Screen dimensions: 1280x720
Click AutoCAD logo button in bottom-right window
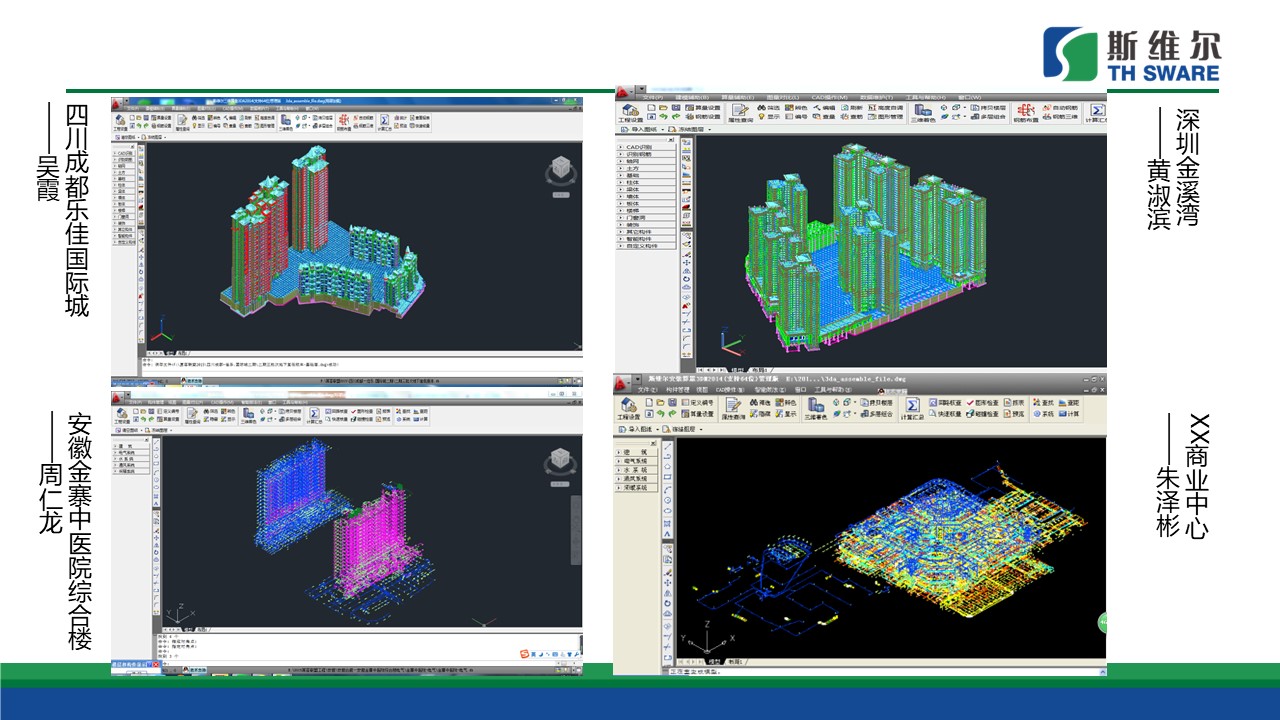[x=622, y=383]
